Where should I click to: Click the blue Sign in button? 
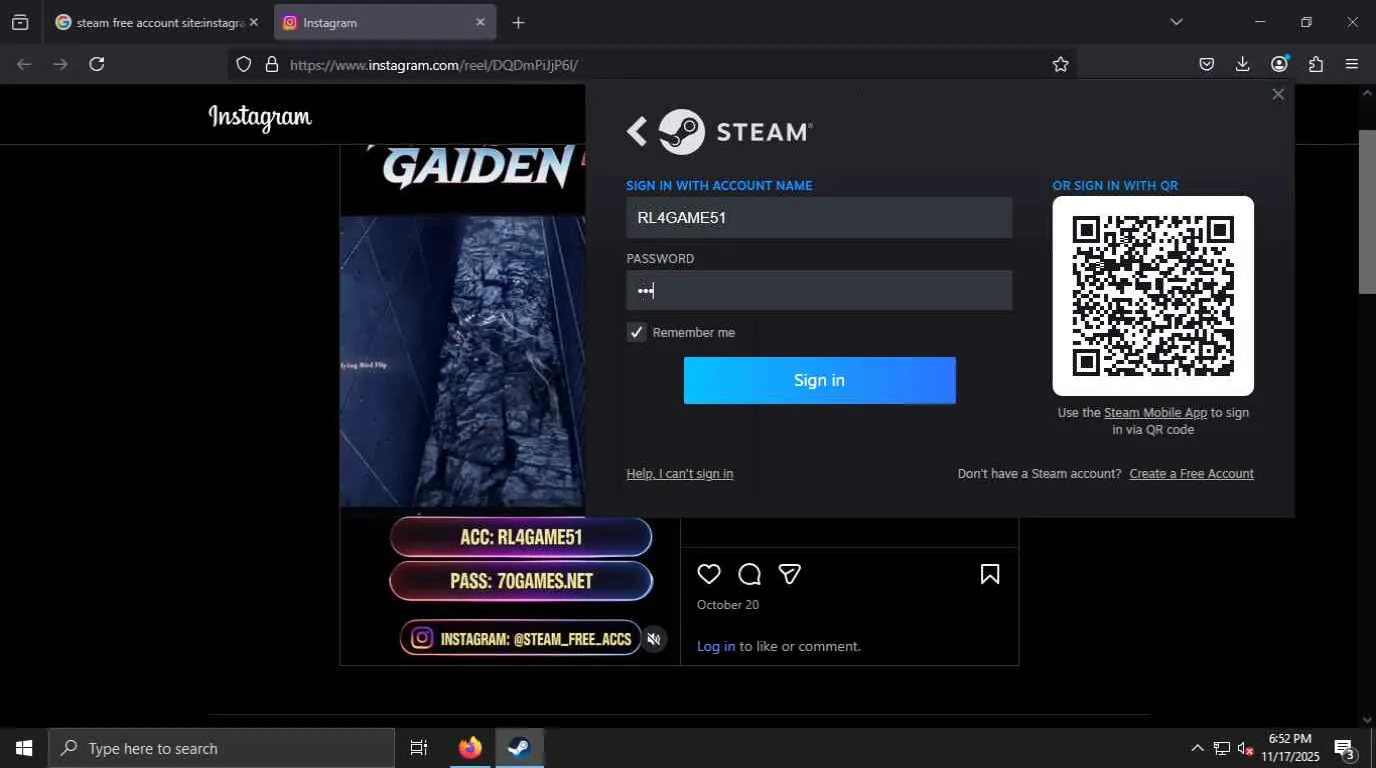pyautogui.click(x=819, y=380)
